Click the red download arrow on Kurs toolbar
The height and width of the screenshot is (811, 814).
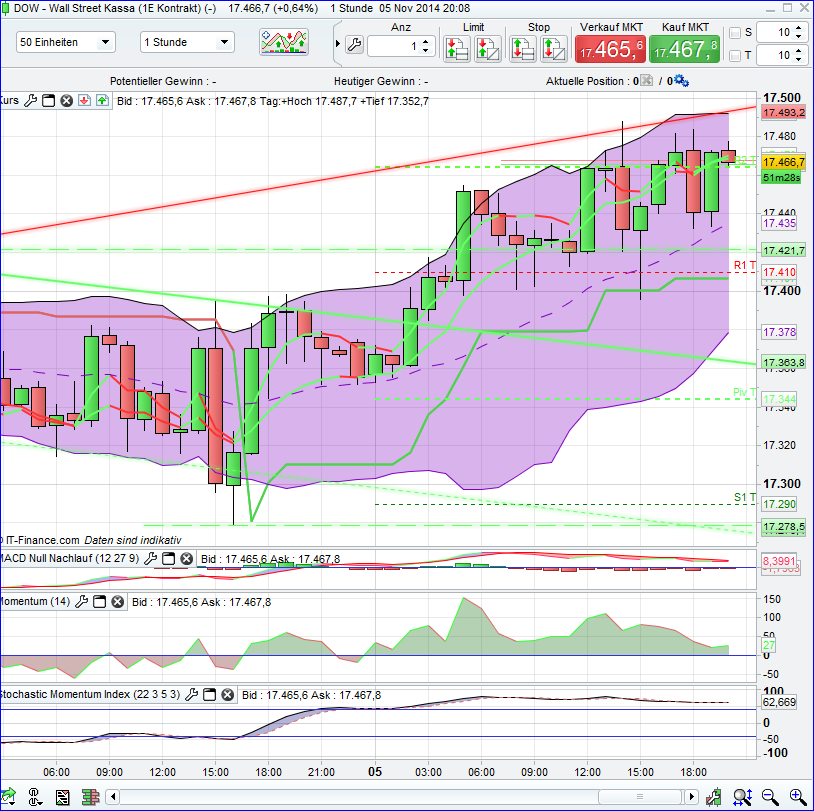tap(84, 100)
